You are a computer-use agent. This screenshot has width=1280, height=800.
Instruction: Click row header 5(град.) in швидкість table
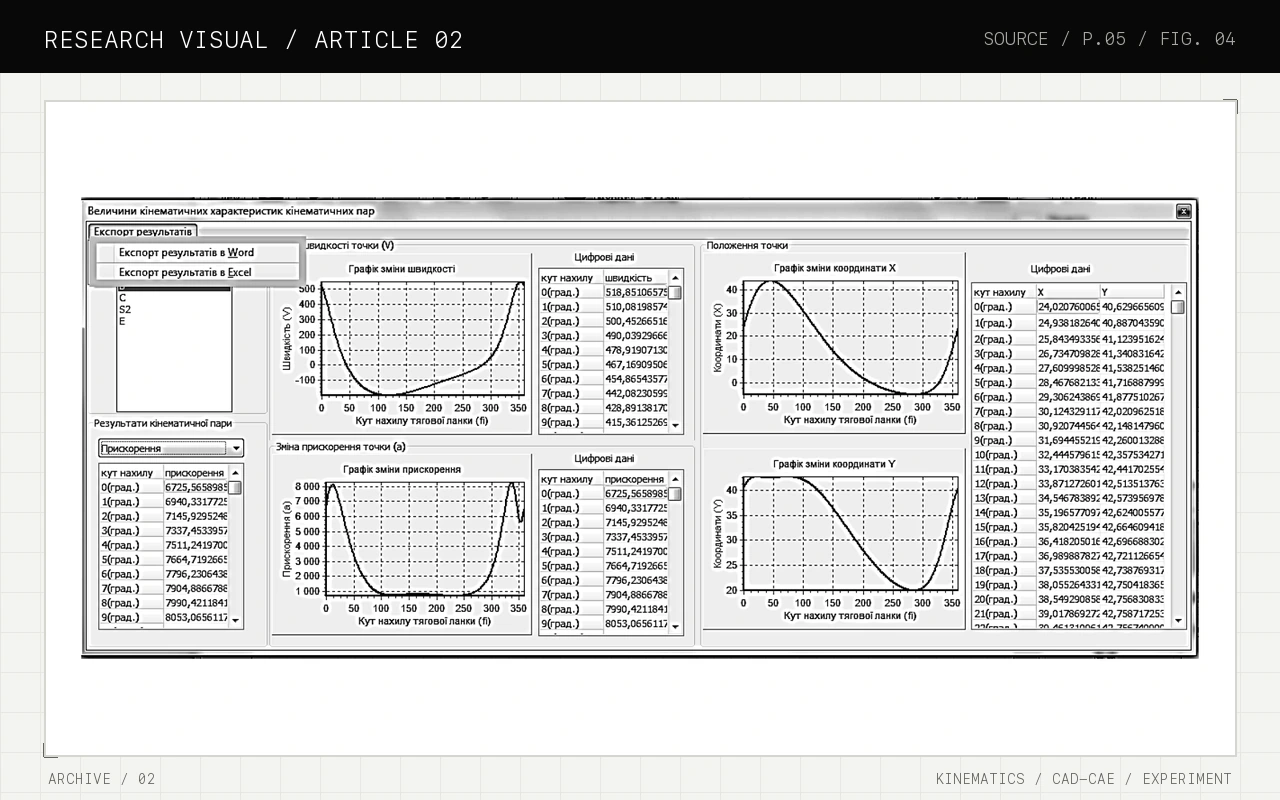pos(571,365)
